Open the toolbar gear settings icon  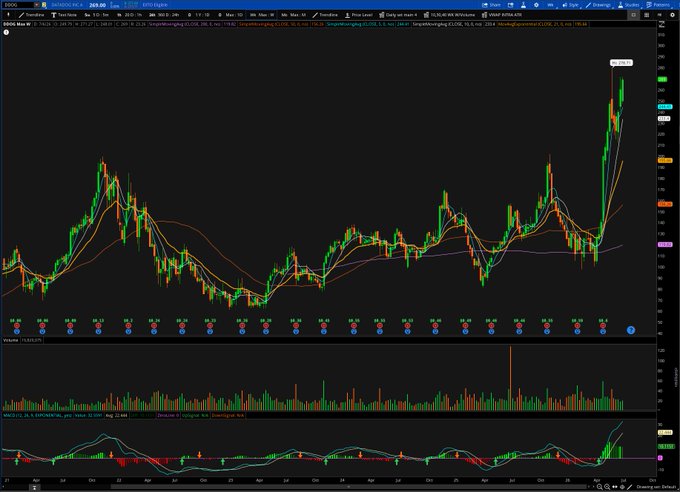pyautogui.click(x=673, y=15)
